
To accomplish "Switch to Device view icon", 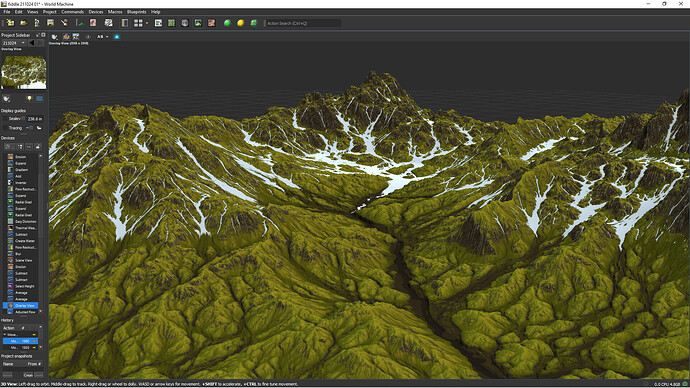I will pyautogui.click(x=158, y=23).
